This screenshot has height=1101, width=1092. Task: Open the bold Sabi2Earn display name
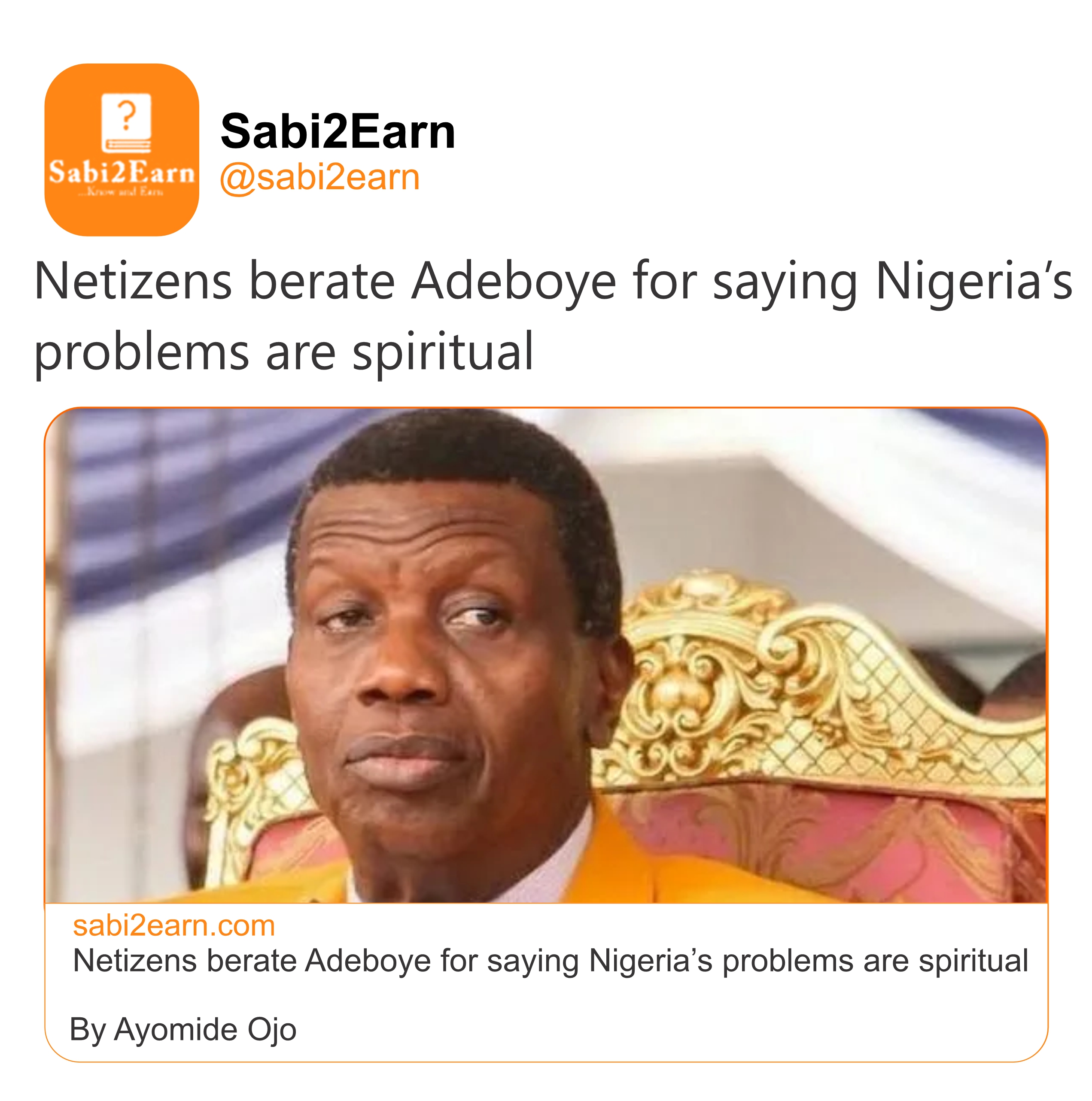[x=338, y=131]
